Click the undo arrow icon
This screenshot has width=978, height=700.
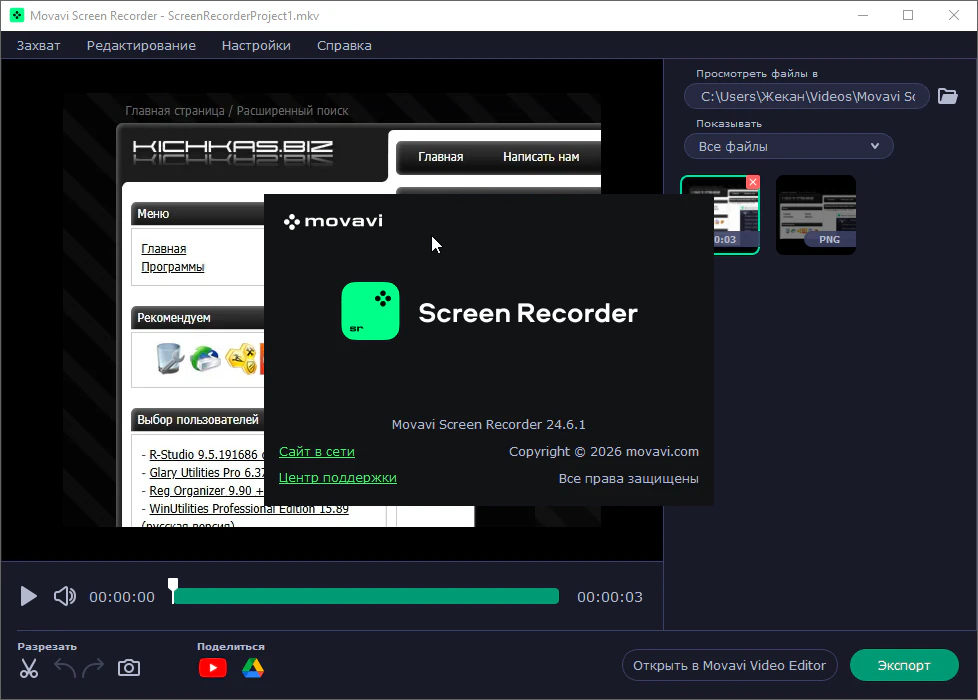pos(66,668)
